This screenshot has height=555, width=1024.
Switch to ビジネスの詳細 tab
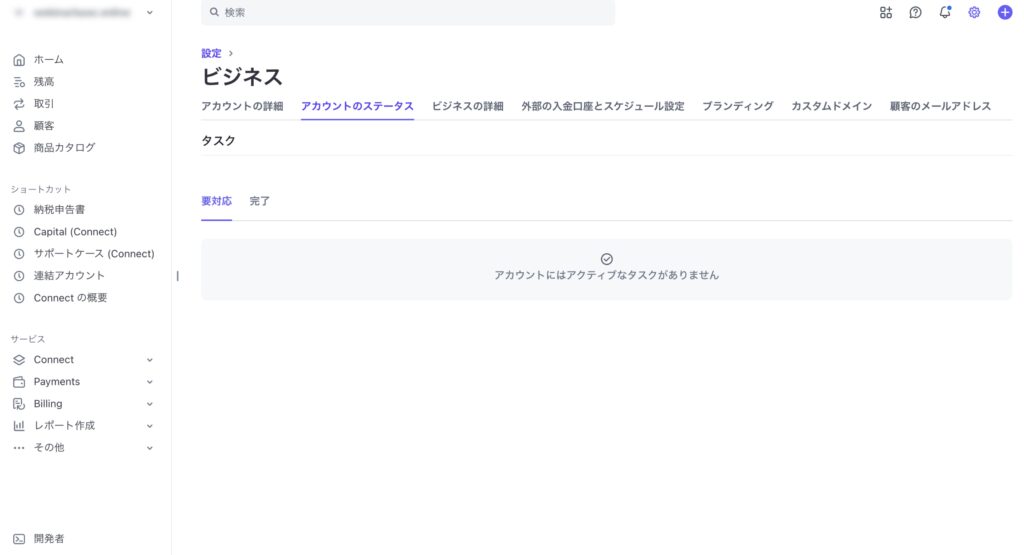467,106
